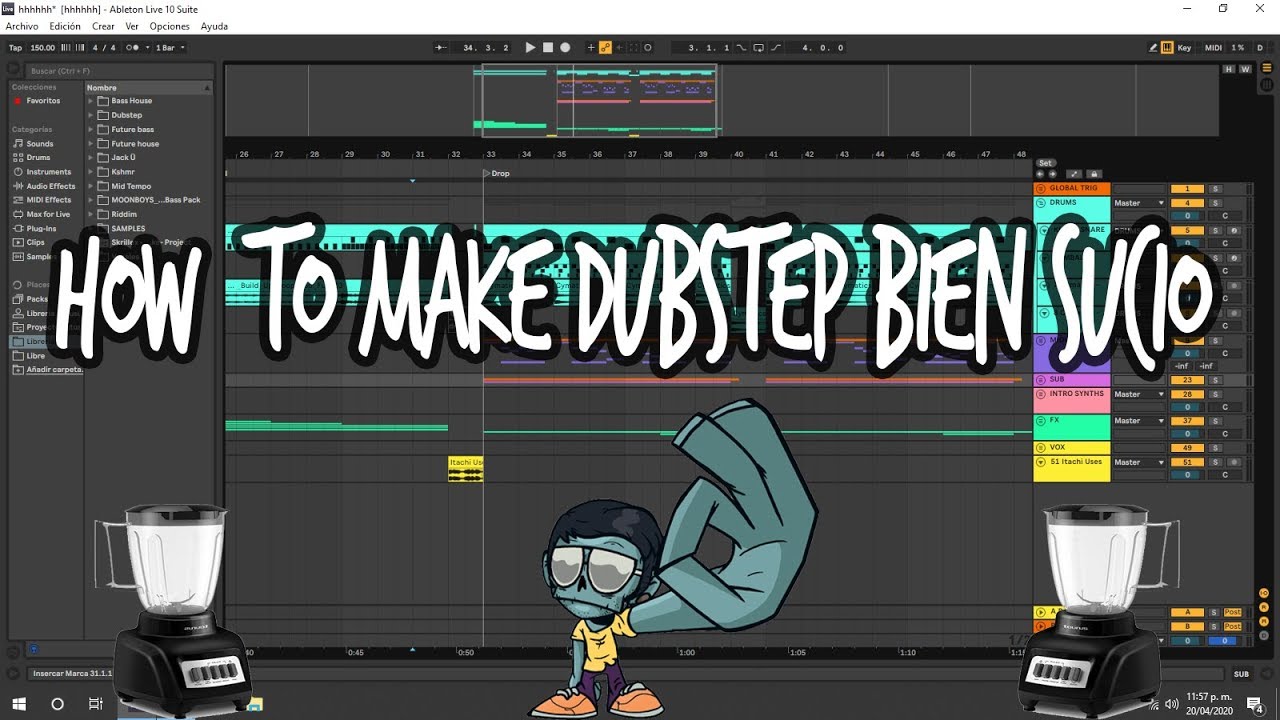Viewport: 1280px width, 720px height.
Task: Solo the SUB track
Action: 1216,380
